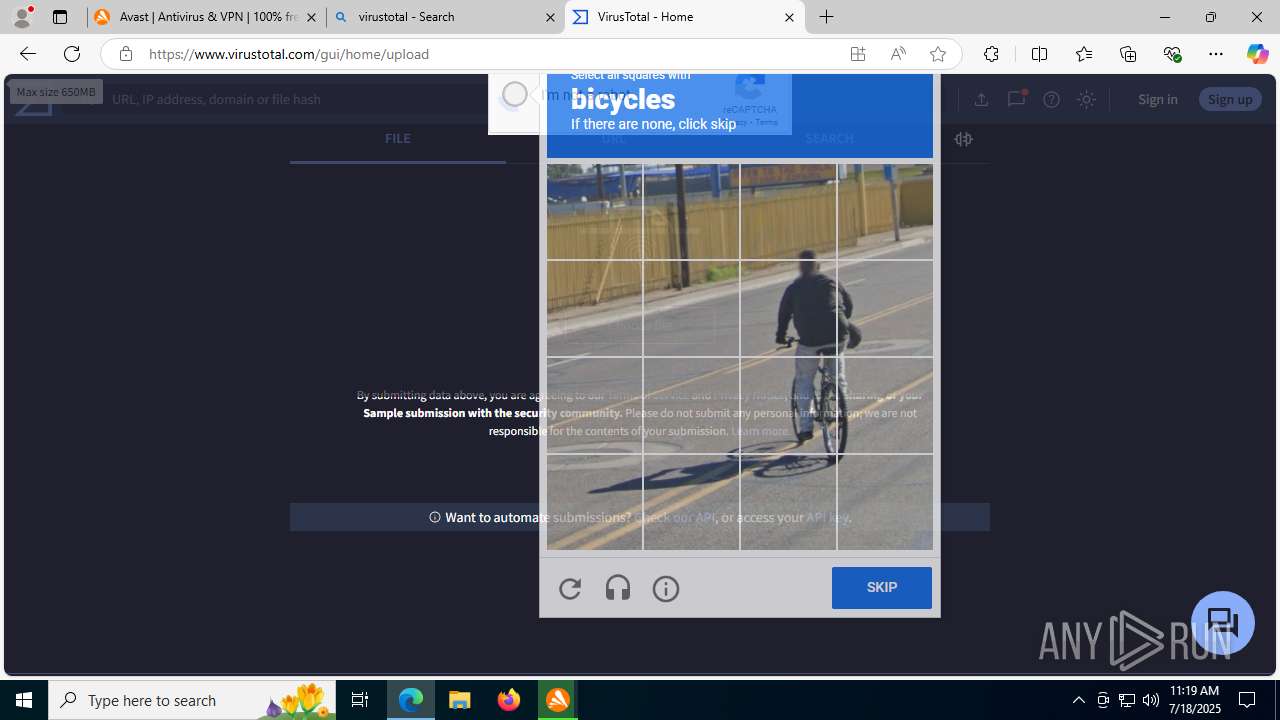Open Microsoft Edge from the taskbar

(x=411, y=700)
